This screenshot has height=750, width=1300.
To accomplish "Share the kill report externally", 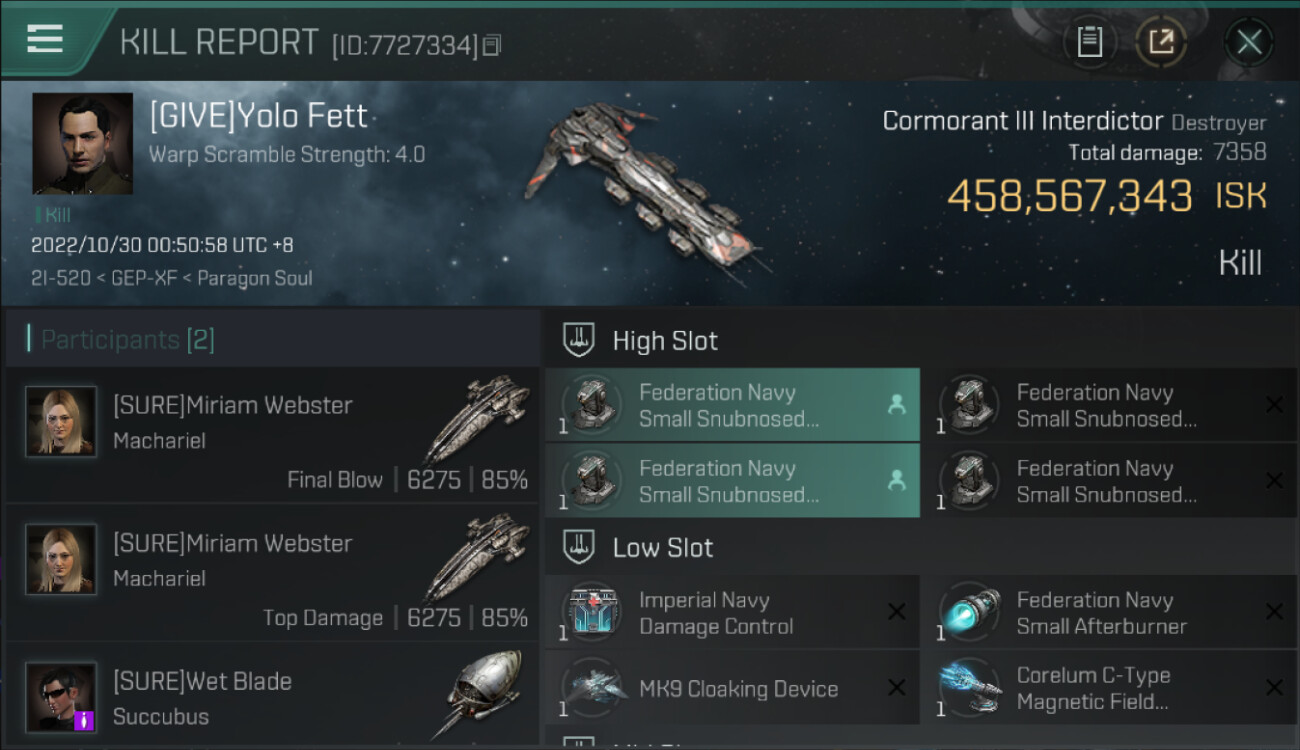I will click(x=1161, y=42).
